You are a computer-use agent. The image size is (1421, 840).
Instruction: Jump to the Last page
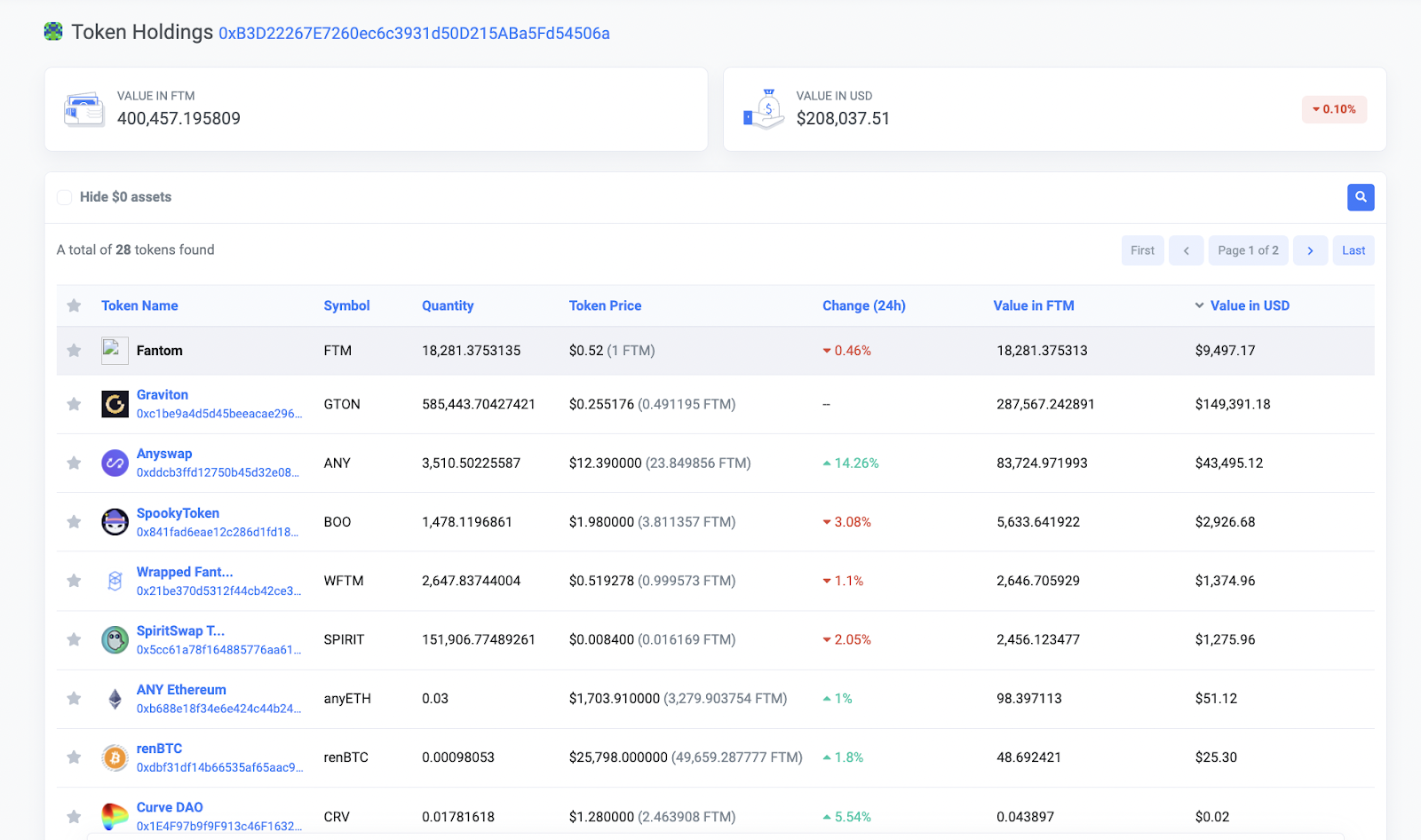[x=1354, y=250]
